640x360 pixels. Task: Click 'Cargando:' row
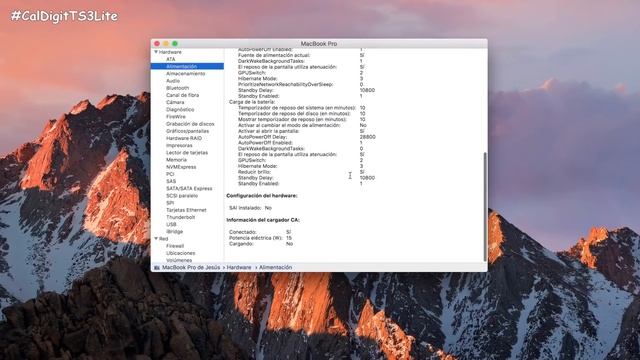pyautogui.click(x=261, y=244)
